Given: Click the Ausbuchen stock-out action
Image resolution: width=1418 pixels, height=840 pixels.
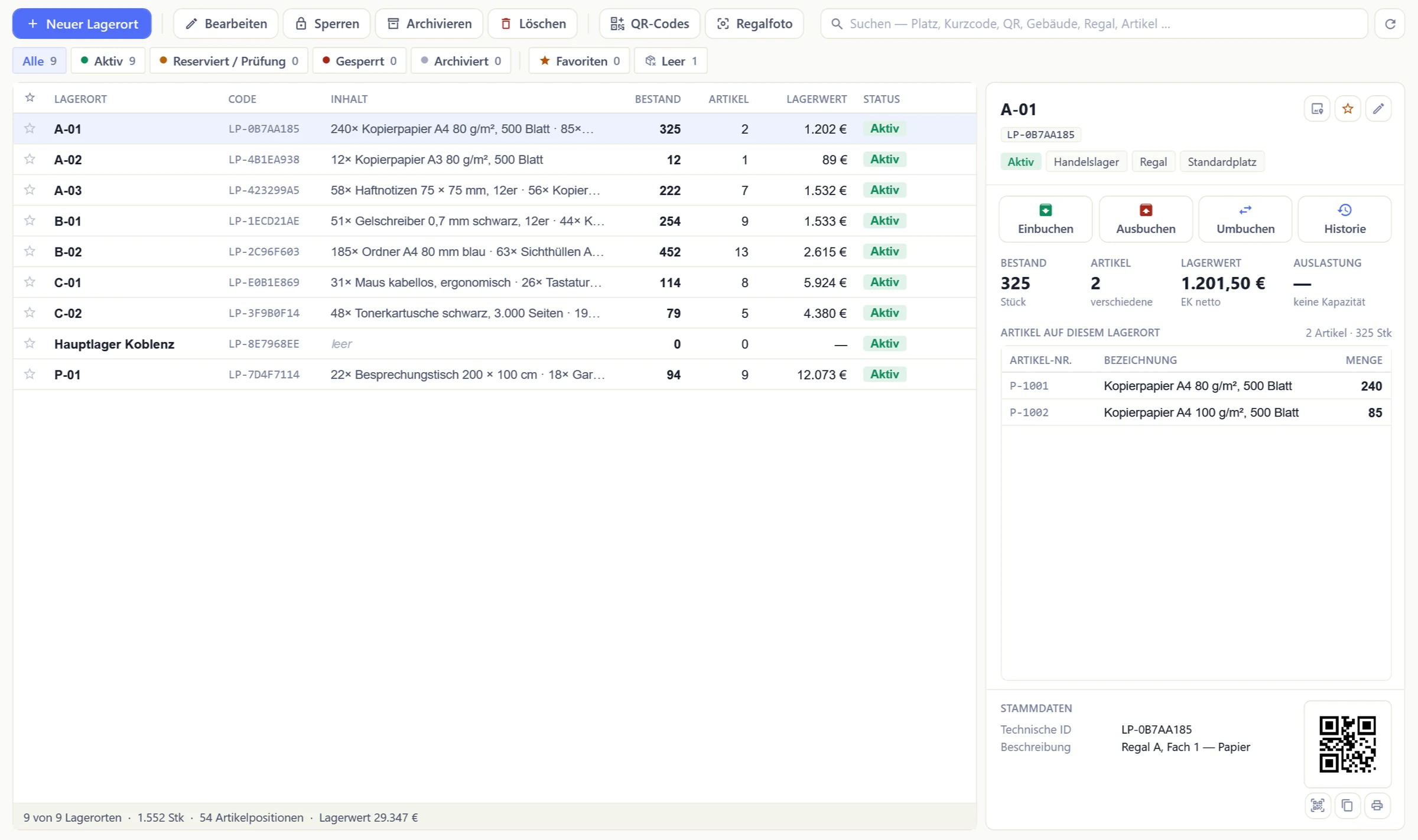Looking at the screenshot, I should click(x=1145, y=219).
